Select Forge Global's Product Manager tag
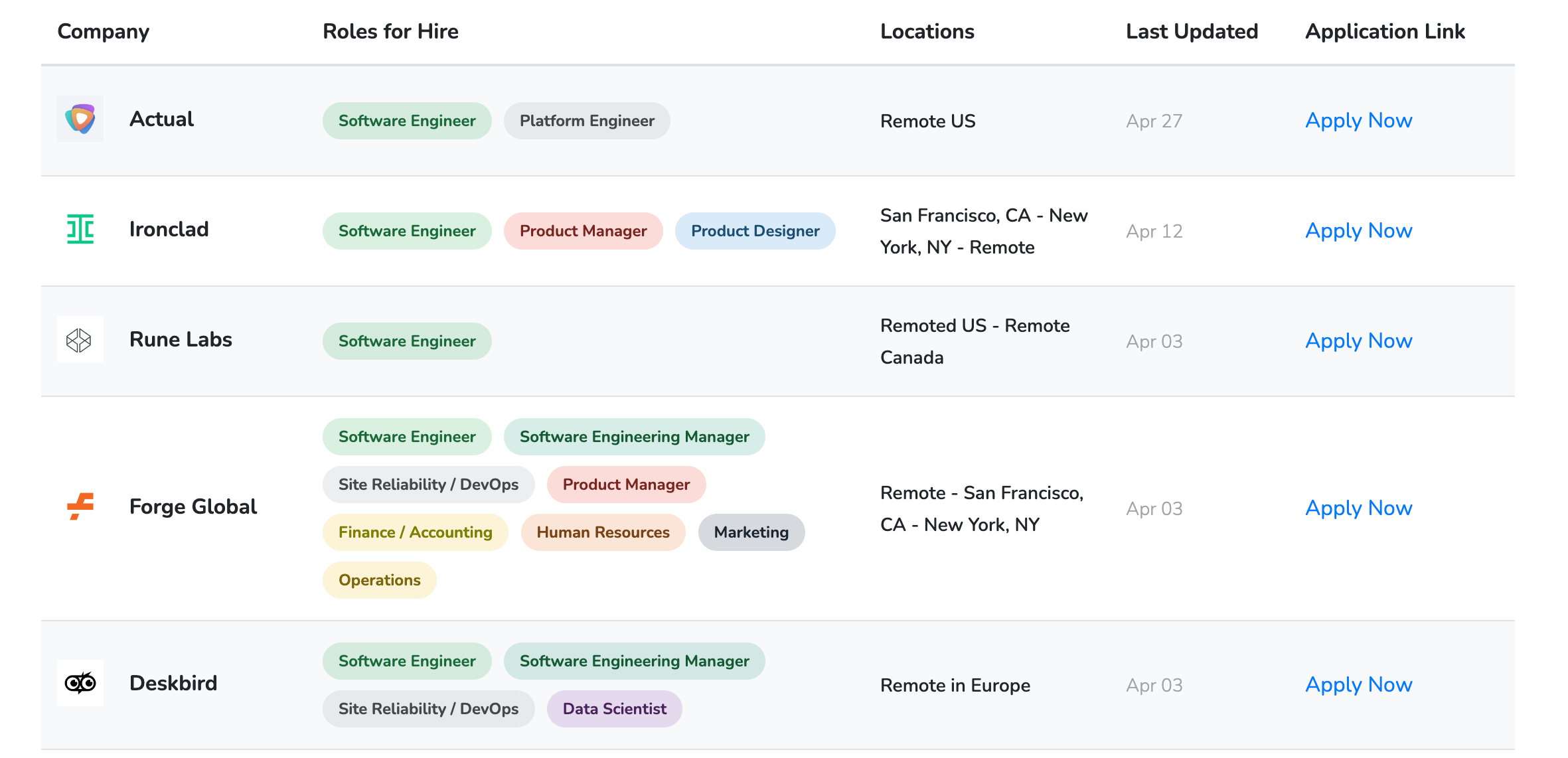The height and width of the screenshot is (758, 1568). pyautogui.click(x=626, y=485)
